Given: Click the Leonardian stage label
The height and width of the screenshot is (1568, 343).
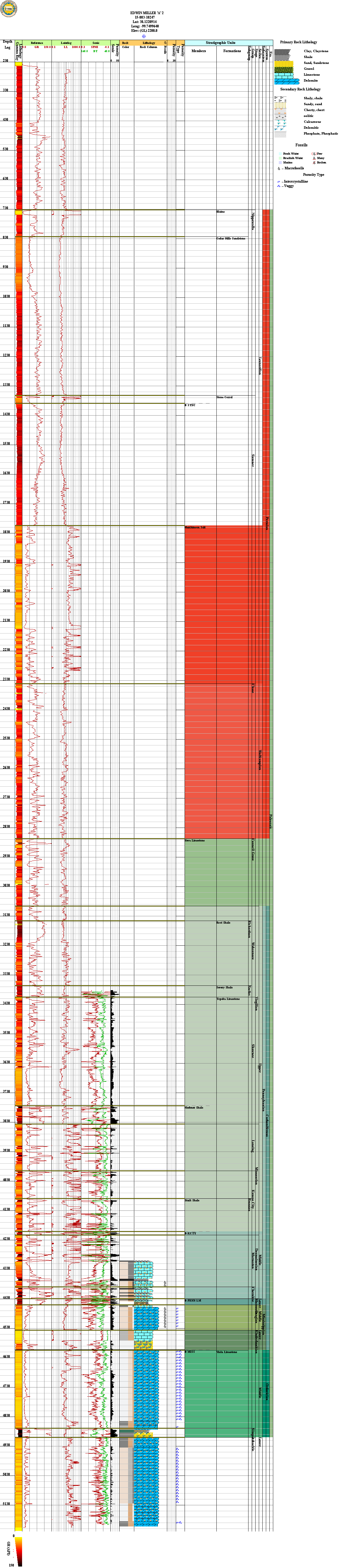Looking at the screenshot, I should click(260, 366).
